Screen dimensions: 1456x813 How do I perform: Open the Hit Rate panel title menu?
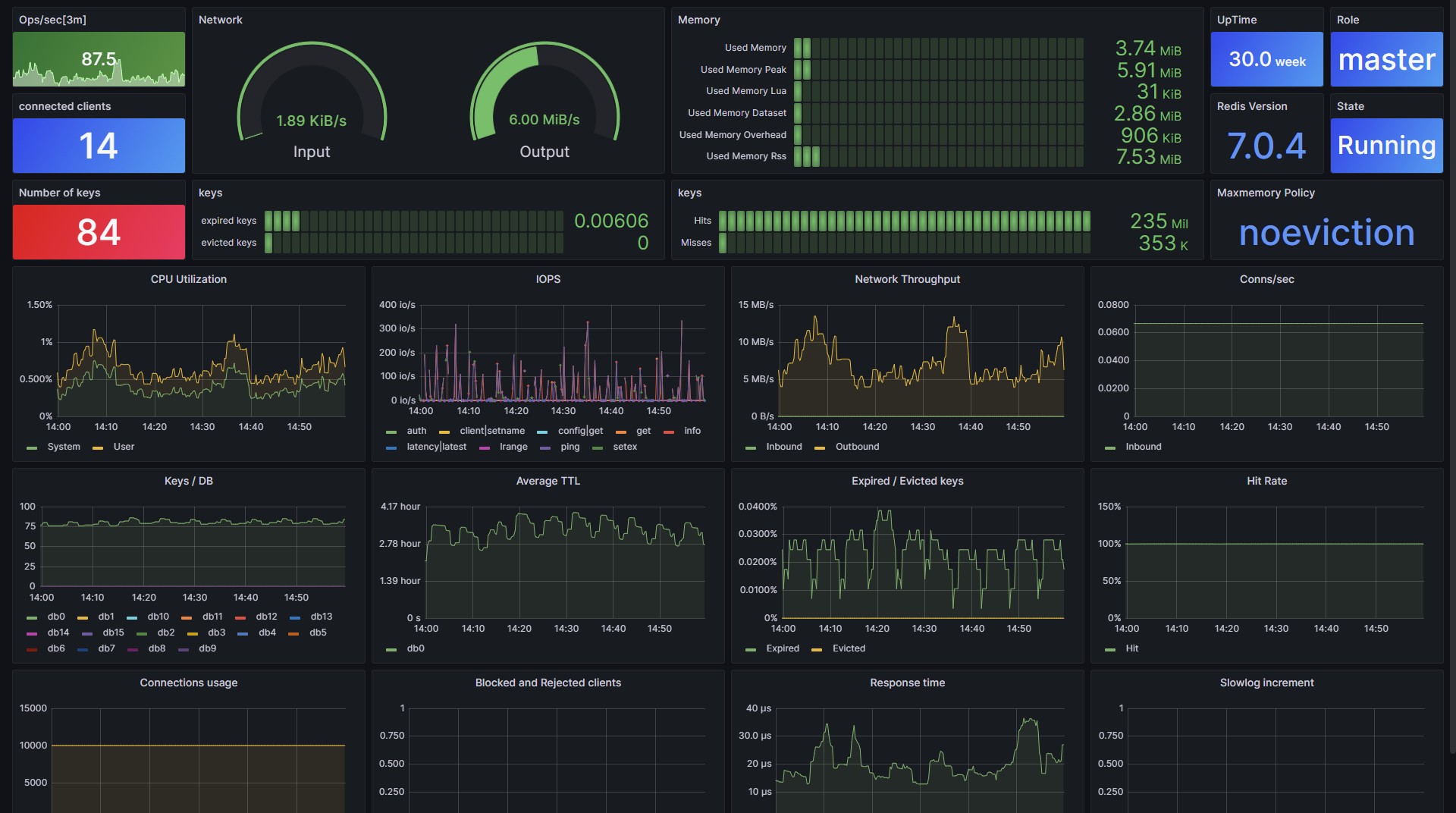click(x=1266, y=481)
